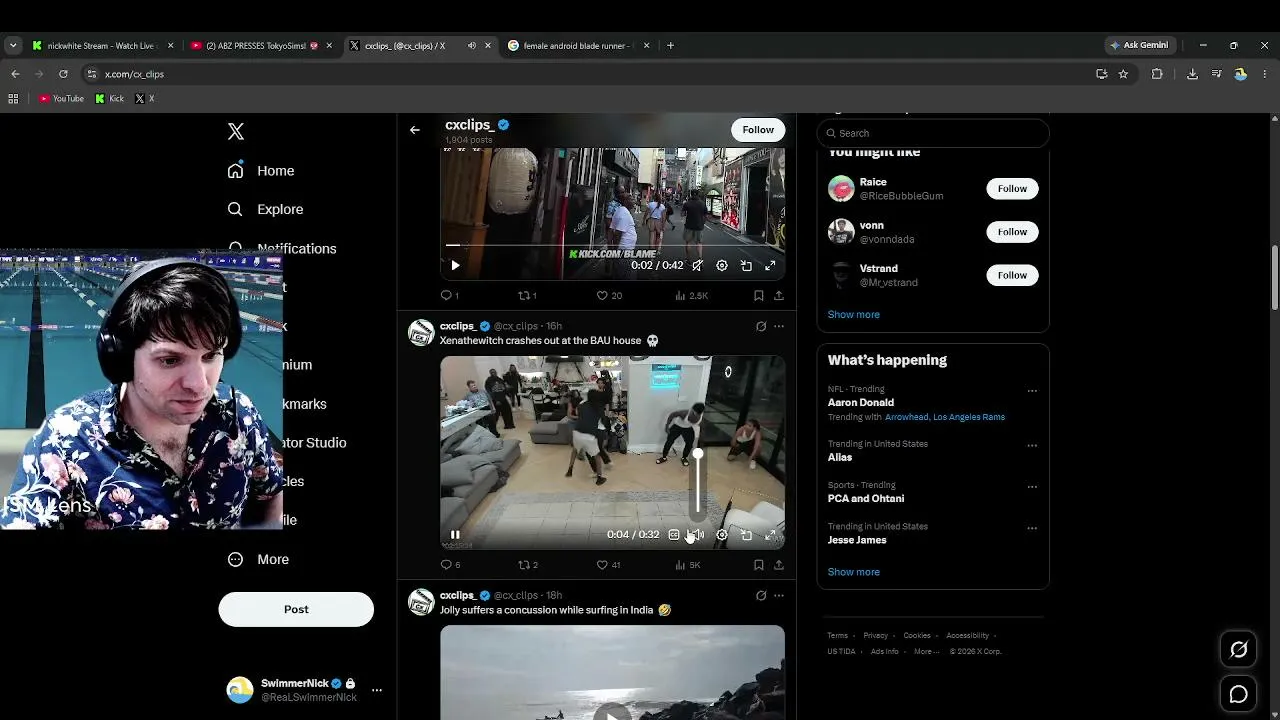Screen dimensions: 1280x720
Task: Unmute the first video
Action: [x=697, y=266]
